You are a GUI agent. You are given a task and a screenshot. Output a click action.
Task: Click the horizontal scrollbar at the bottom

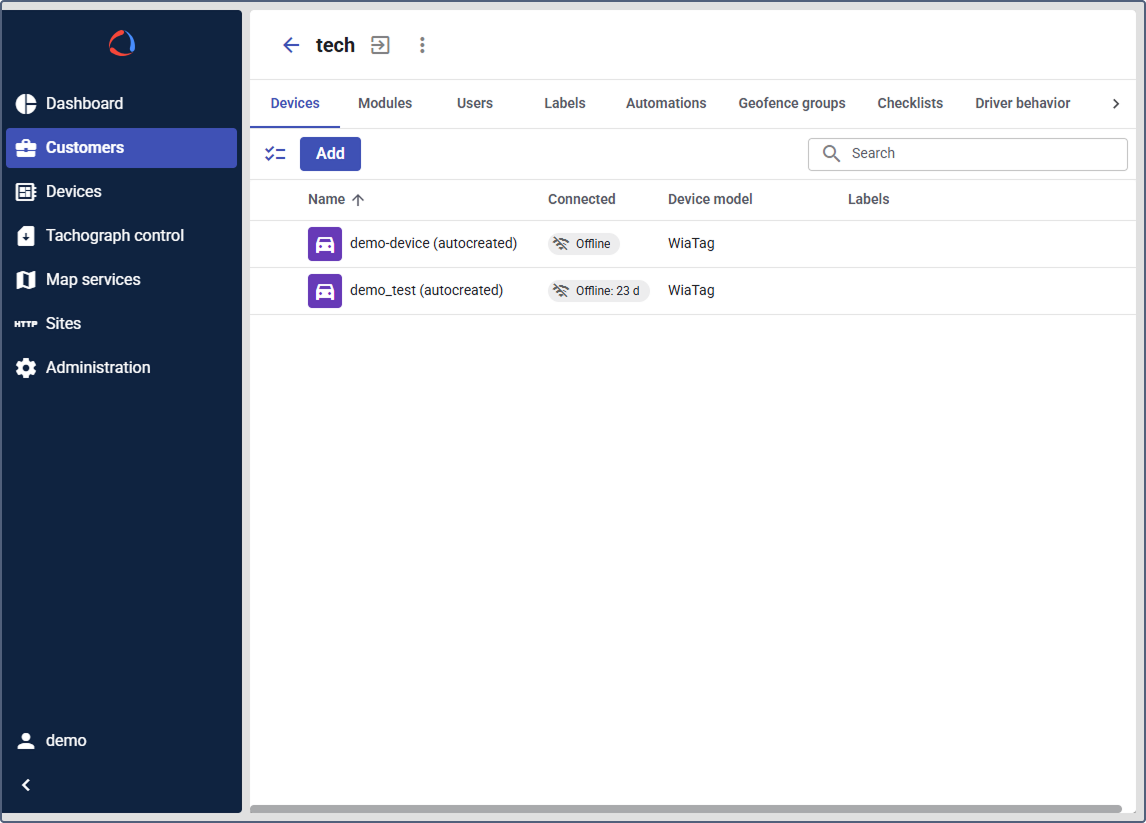pos(685,809)
